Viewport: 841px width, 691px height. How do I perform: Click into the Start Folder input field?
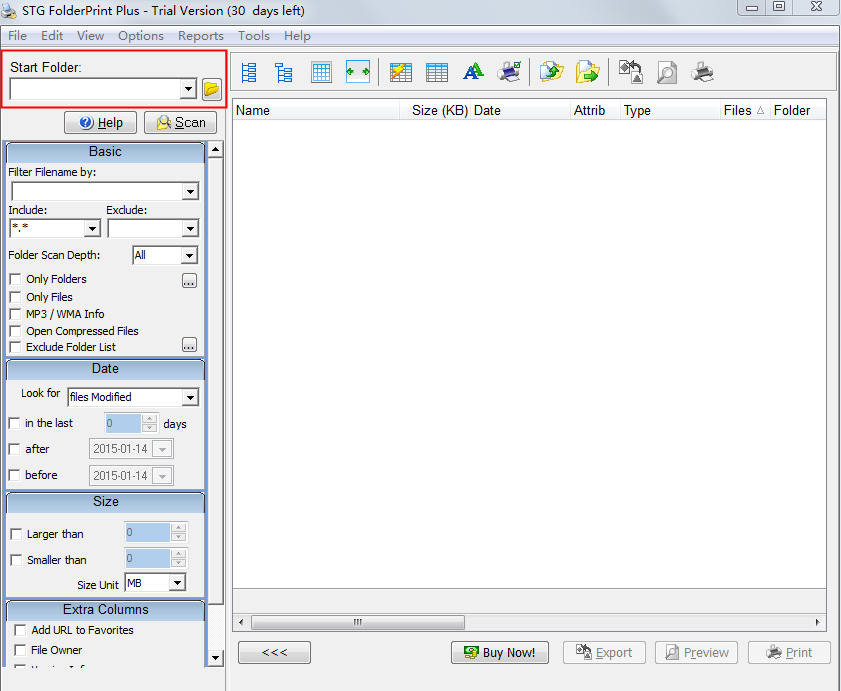coord(95,89)
